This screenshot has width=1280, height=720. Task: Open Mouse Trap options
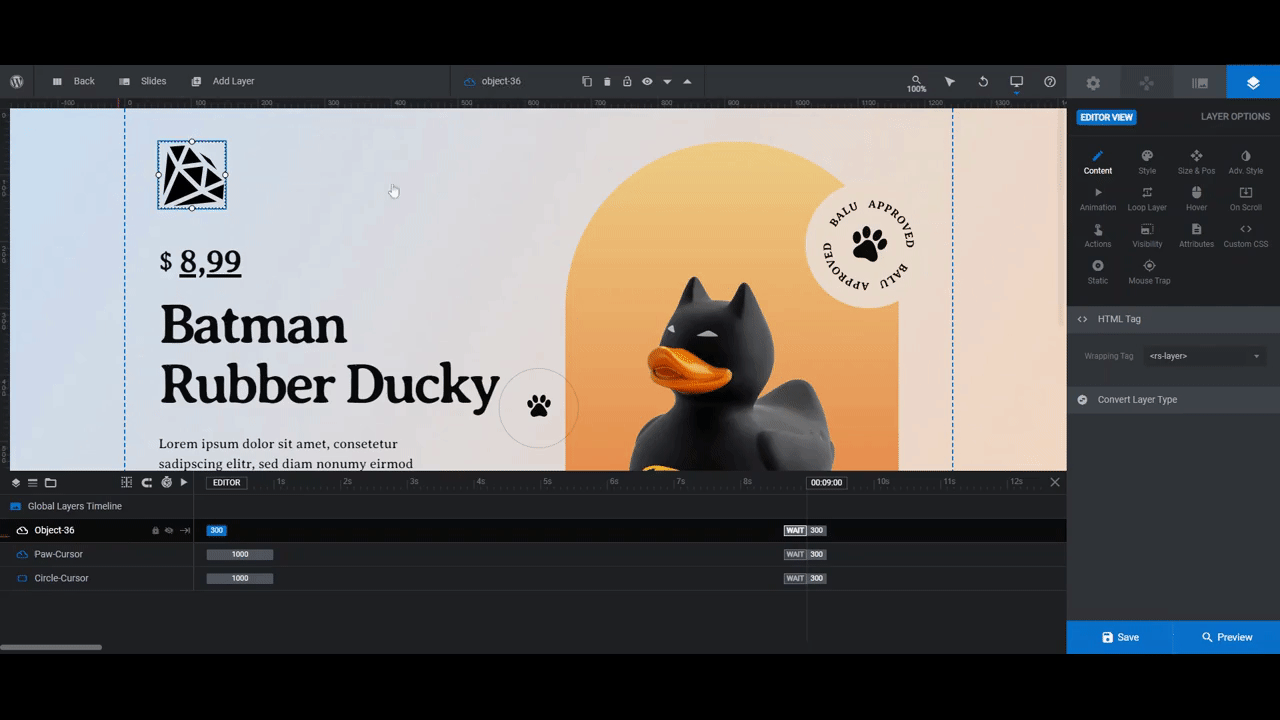click(1149, 272)
